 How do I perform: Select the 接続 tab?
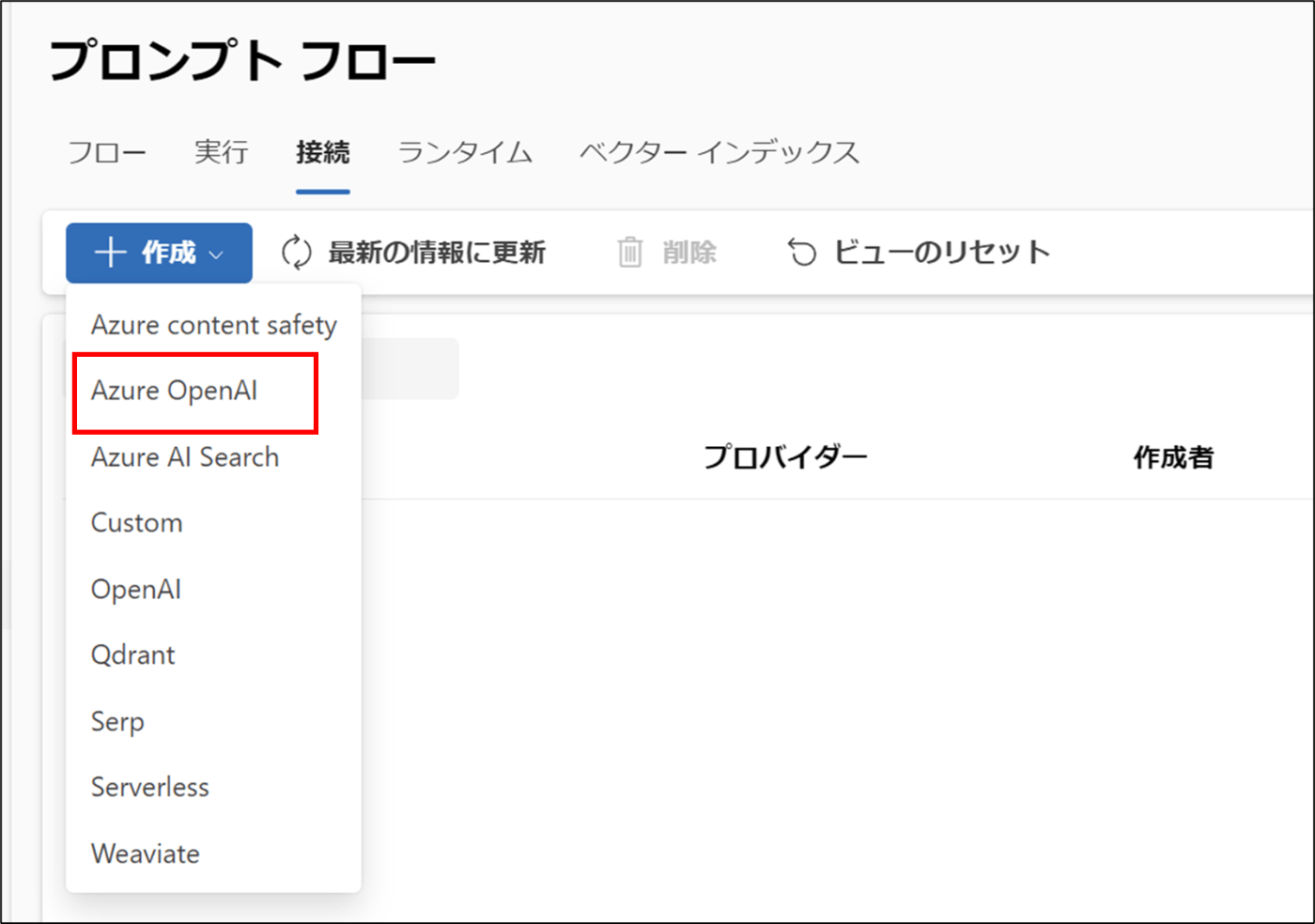pos(323,152)
